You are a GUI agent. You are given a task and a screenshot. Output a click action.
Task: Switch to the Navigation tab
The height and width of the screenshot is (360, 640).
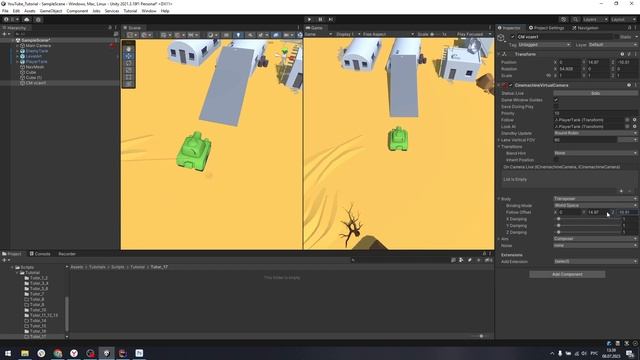[x=585, y=28]
